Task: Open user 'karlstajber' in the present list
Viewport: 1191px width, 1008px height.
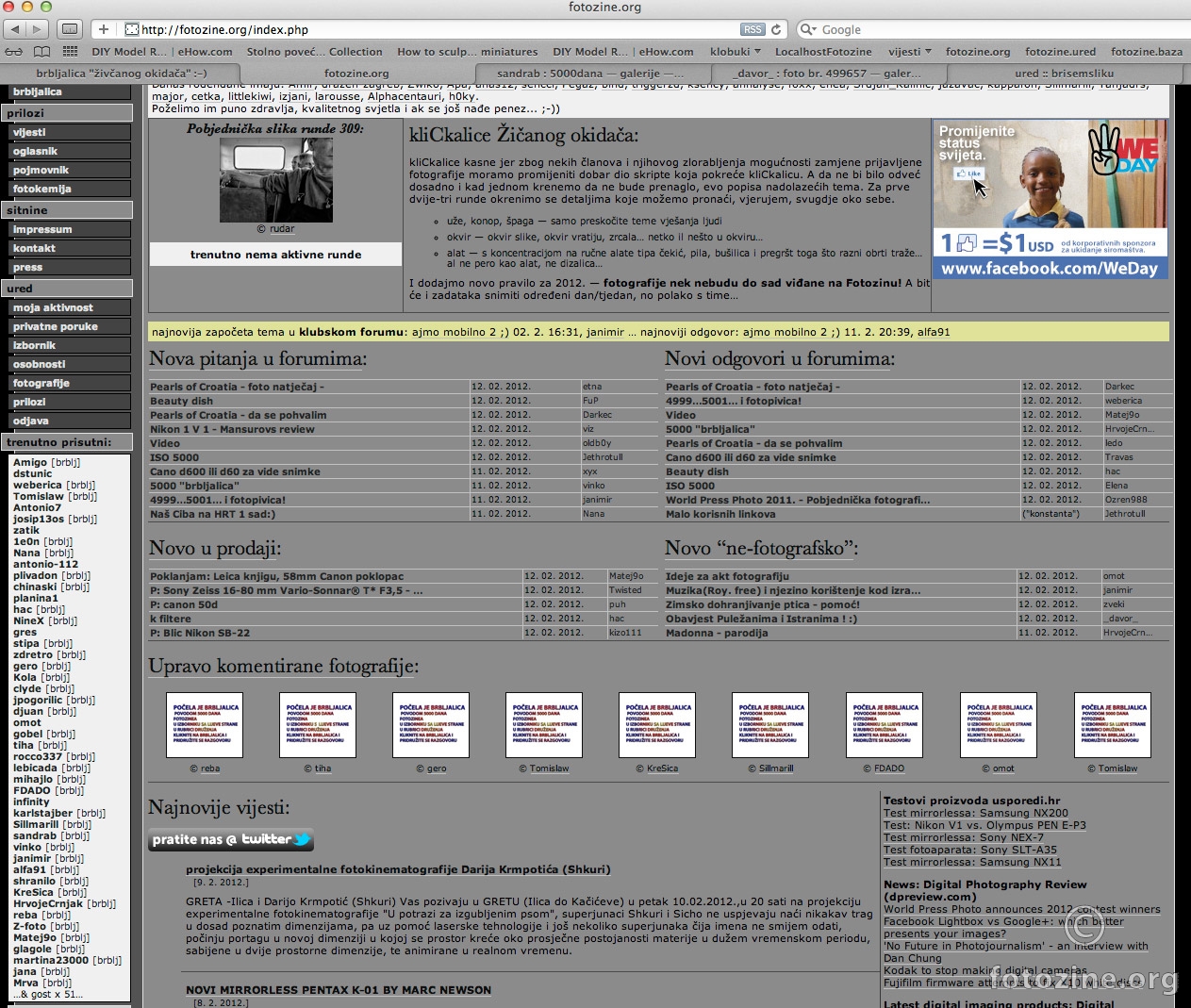Action: (x=42, y=814)
